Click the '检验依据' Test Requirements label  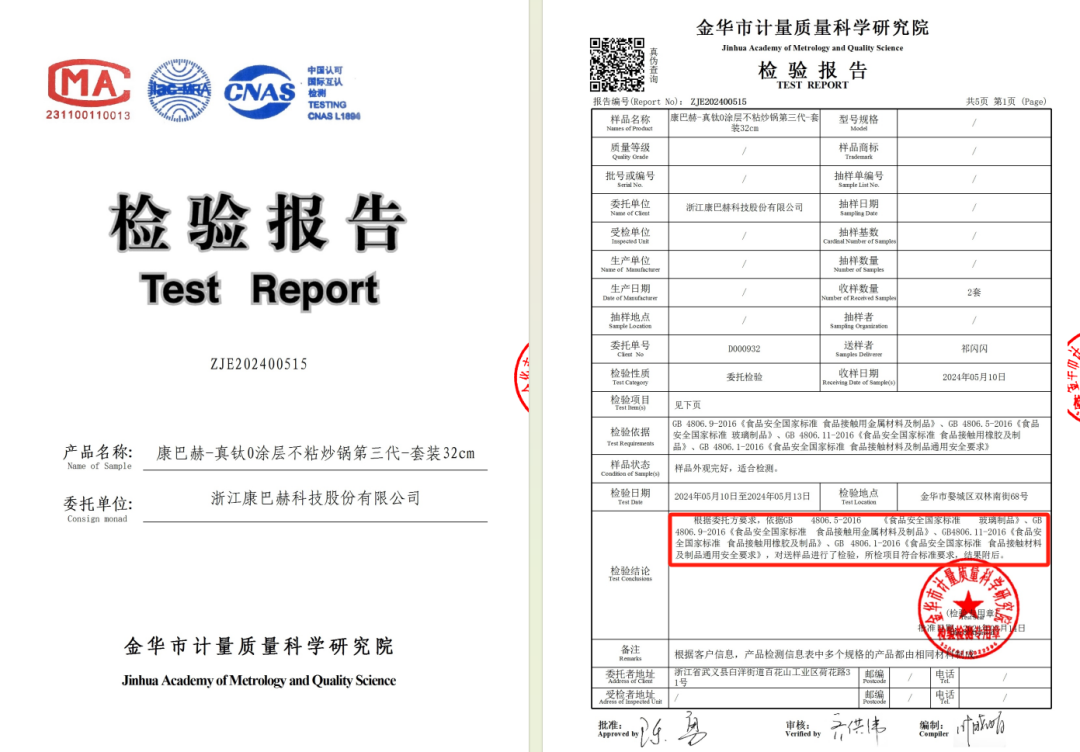pos(630,432)
